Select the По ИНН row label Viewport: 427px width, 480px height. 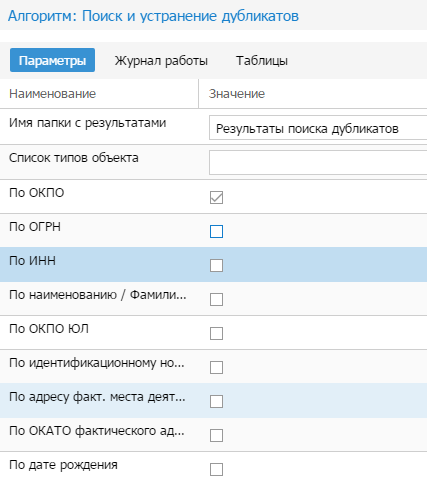coord(32,260)
